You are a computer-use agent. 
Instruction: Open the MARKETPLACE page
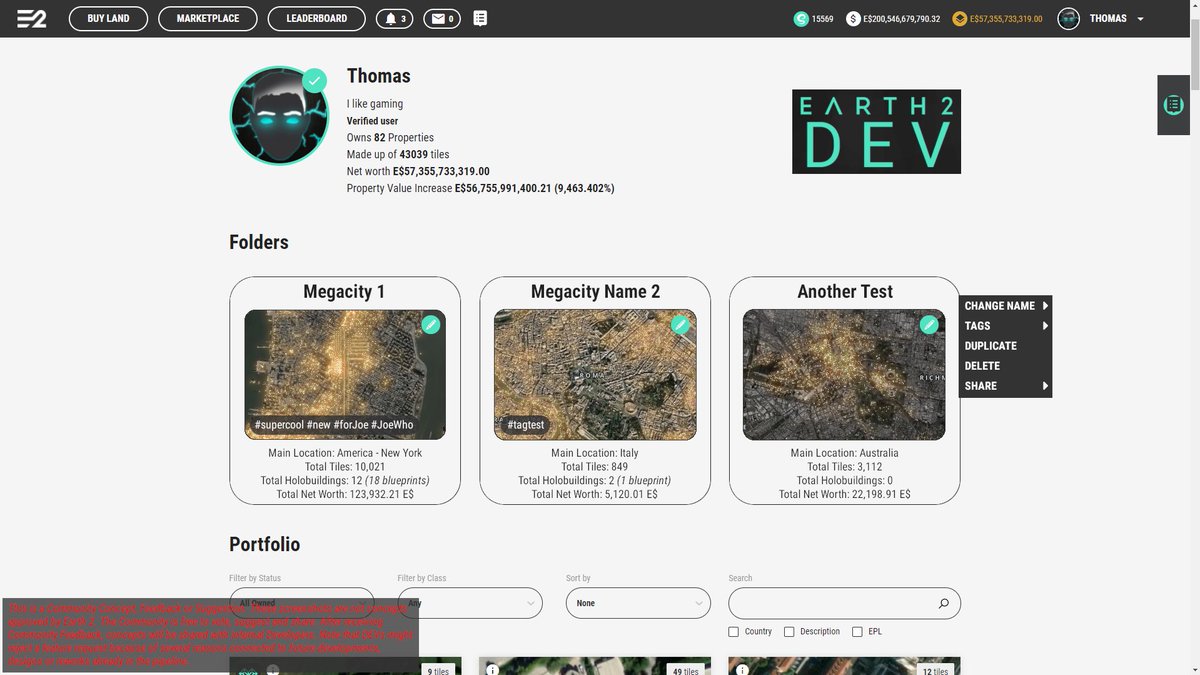pos(208,19)
